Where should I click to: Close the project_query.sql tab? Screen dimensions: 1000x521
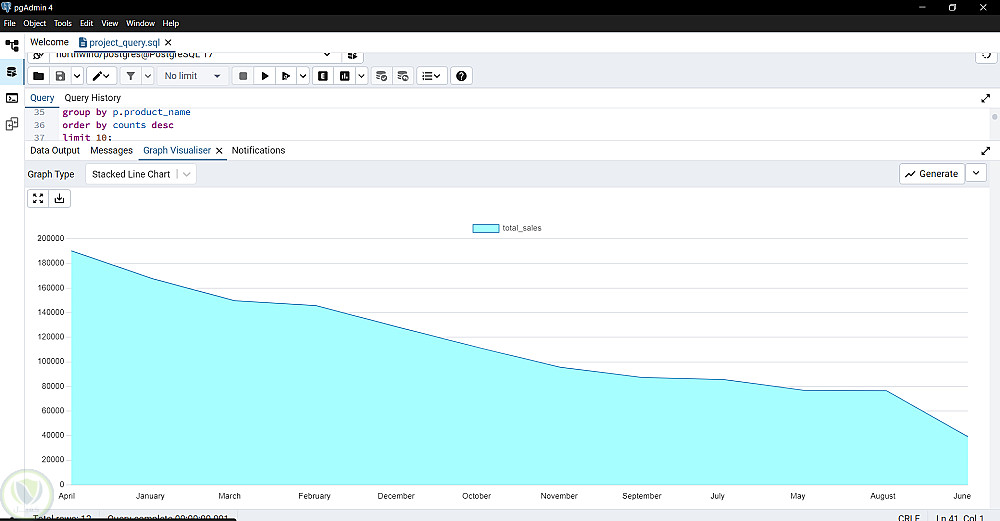(x=168, y=42)
